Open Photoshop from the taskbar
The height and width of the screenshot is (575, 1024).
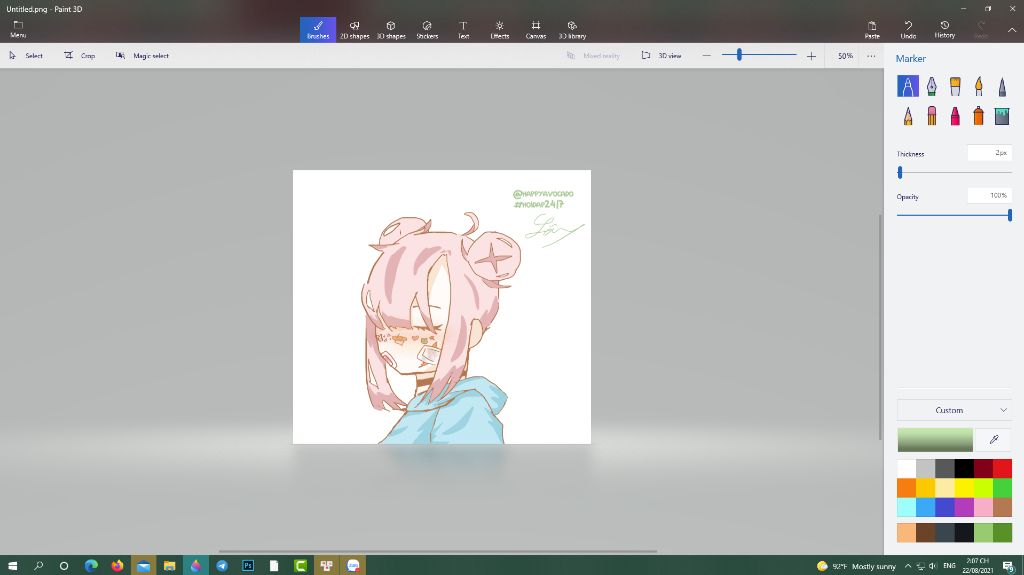point(248,566)
